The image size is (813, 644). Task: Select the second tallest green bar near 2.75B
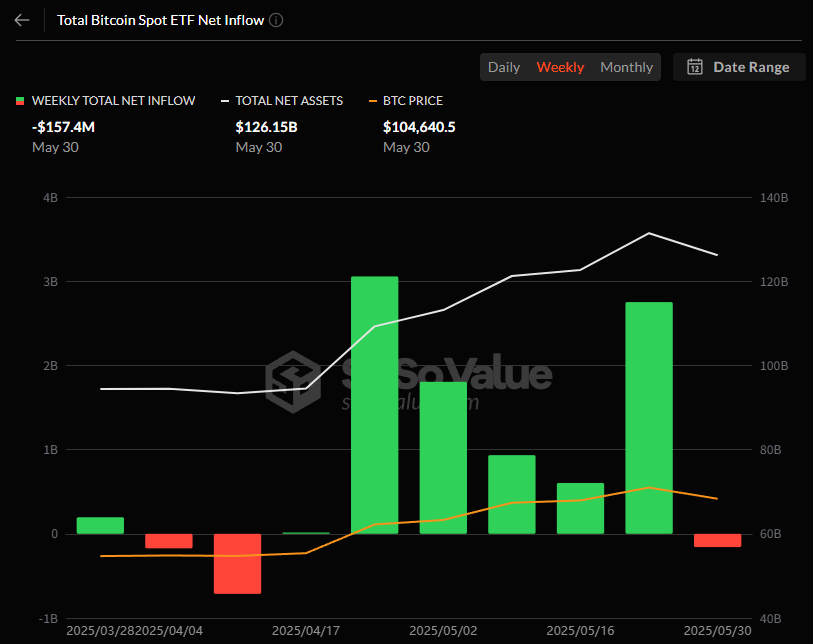point(649,418)
